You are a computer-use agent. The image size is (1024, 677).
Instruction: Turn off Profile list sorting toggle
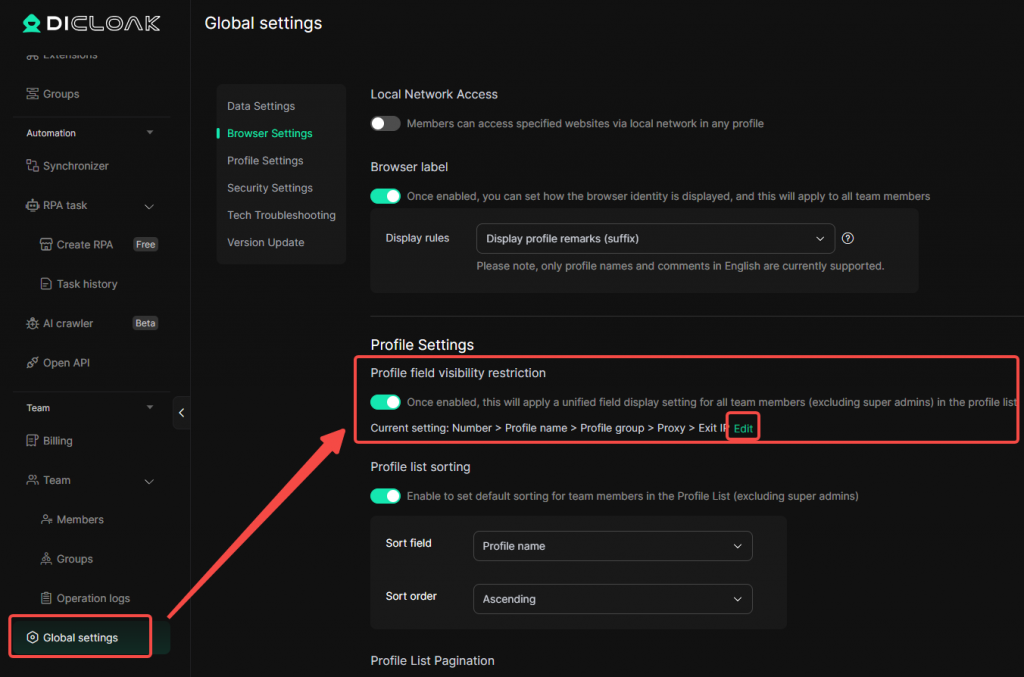385,496
